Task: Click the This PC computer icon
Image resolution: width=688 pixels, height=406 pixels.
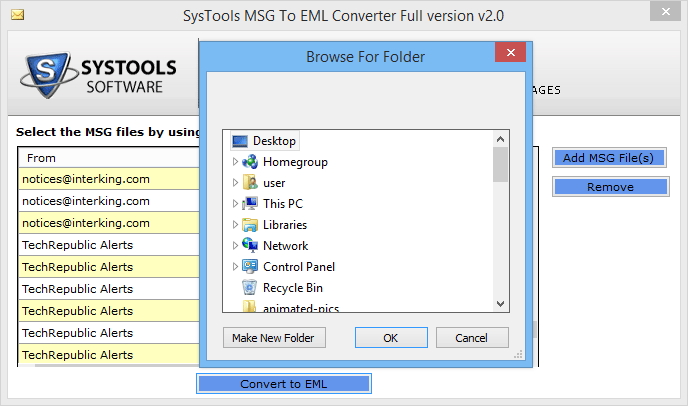Action: coord(250,204)
